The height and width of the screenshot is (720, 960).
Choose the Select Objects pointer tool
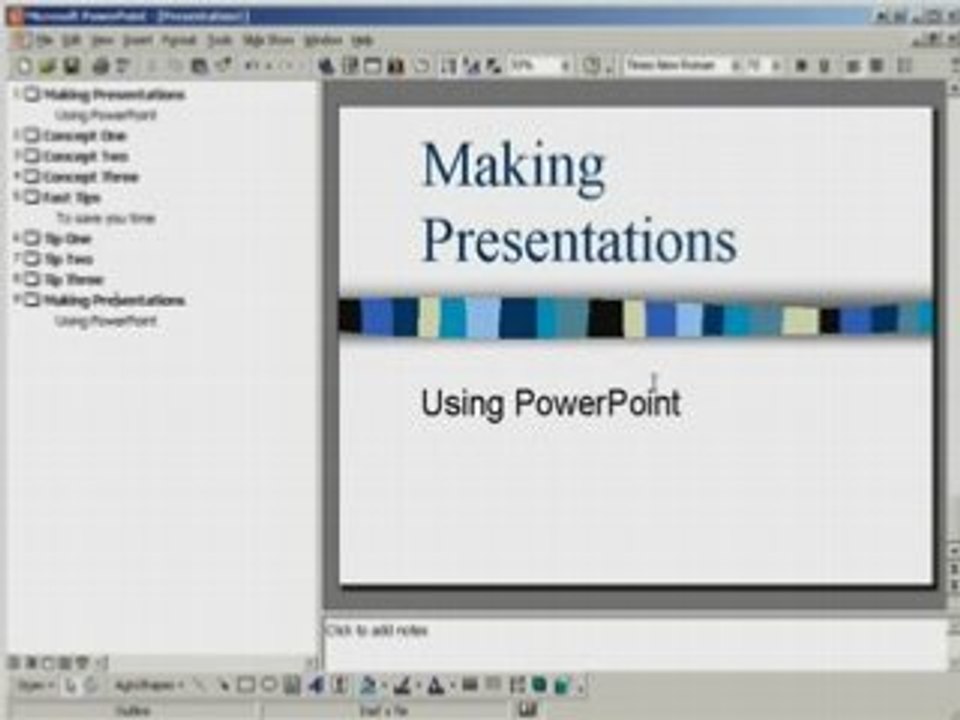coord(70,686)
